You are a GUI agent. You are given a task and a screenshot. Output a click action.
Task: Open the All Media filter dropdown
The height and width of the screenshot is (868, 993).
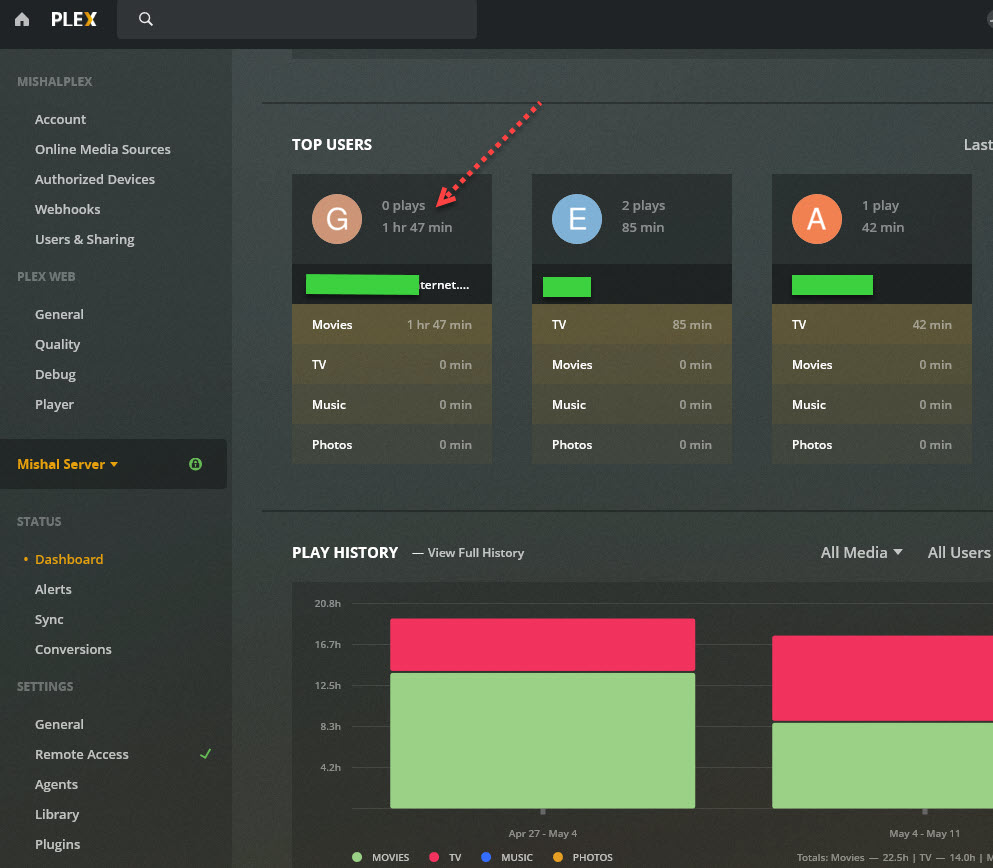(x=861, y=553)
